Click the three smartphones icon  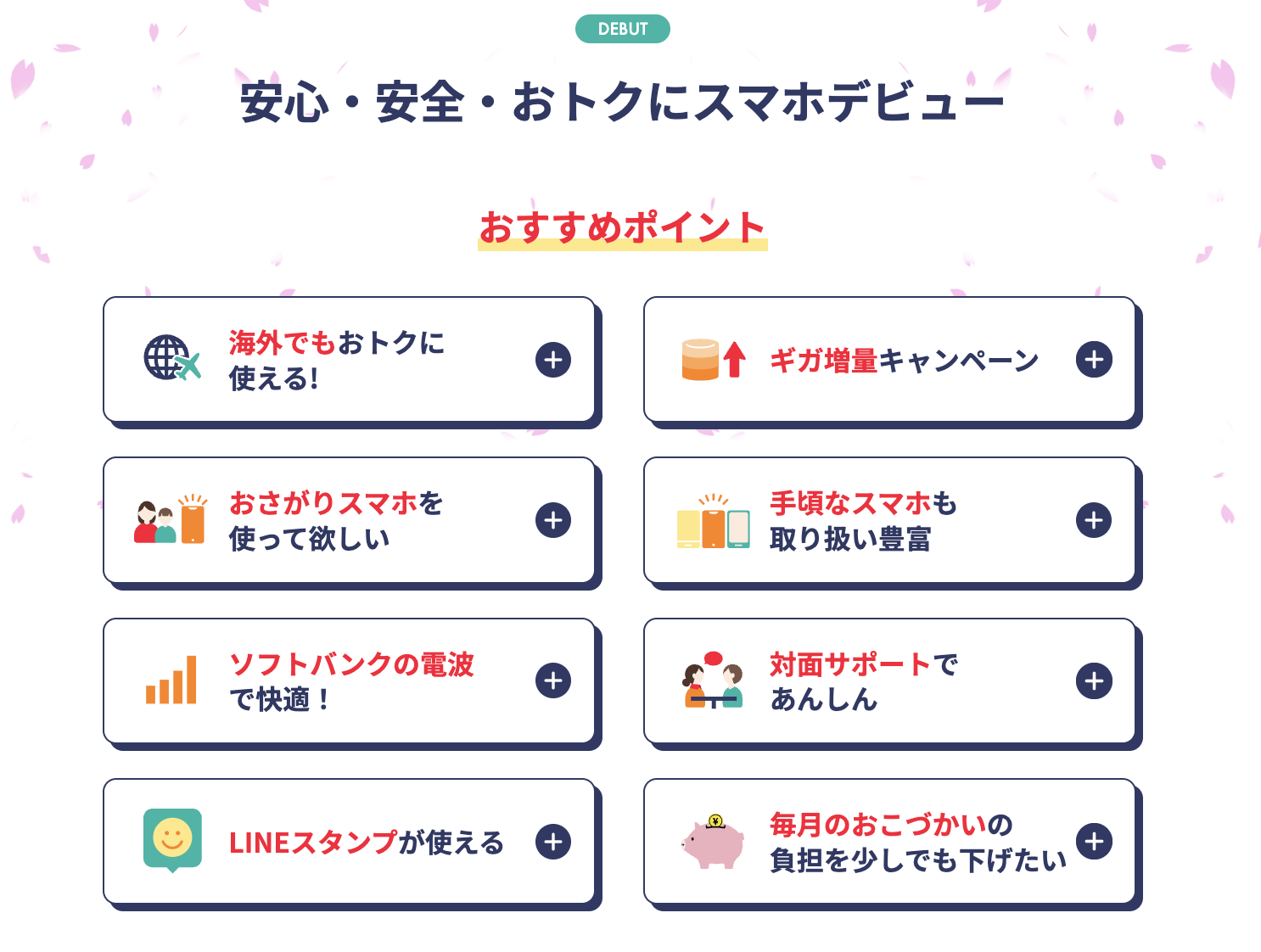[713, 522]
